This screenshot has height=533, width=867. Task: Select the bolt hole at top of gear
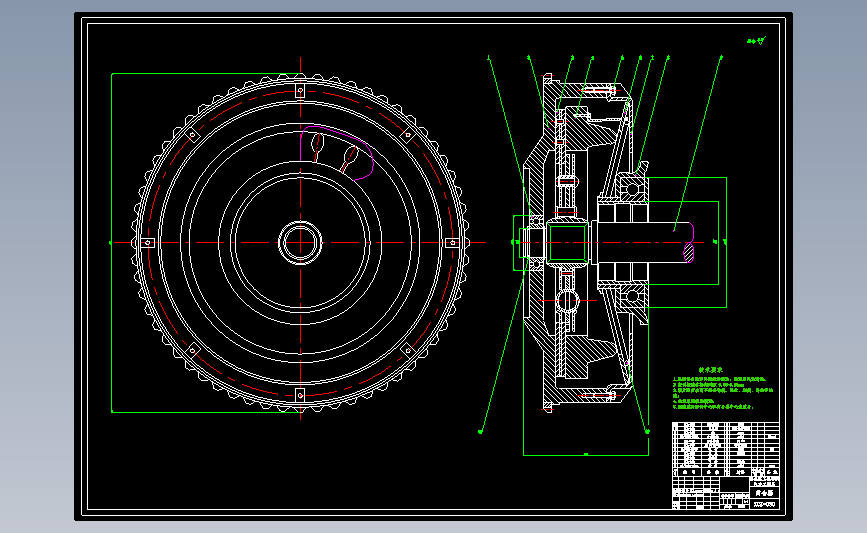[300, 90]
